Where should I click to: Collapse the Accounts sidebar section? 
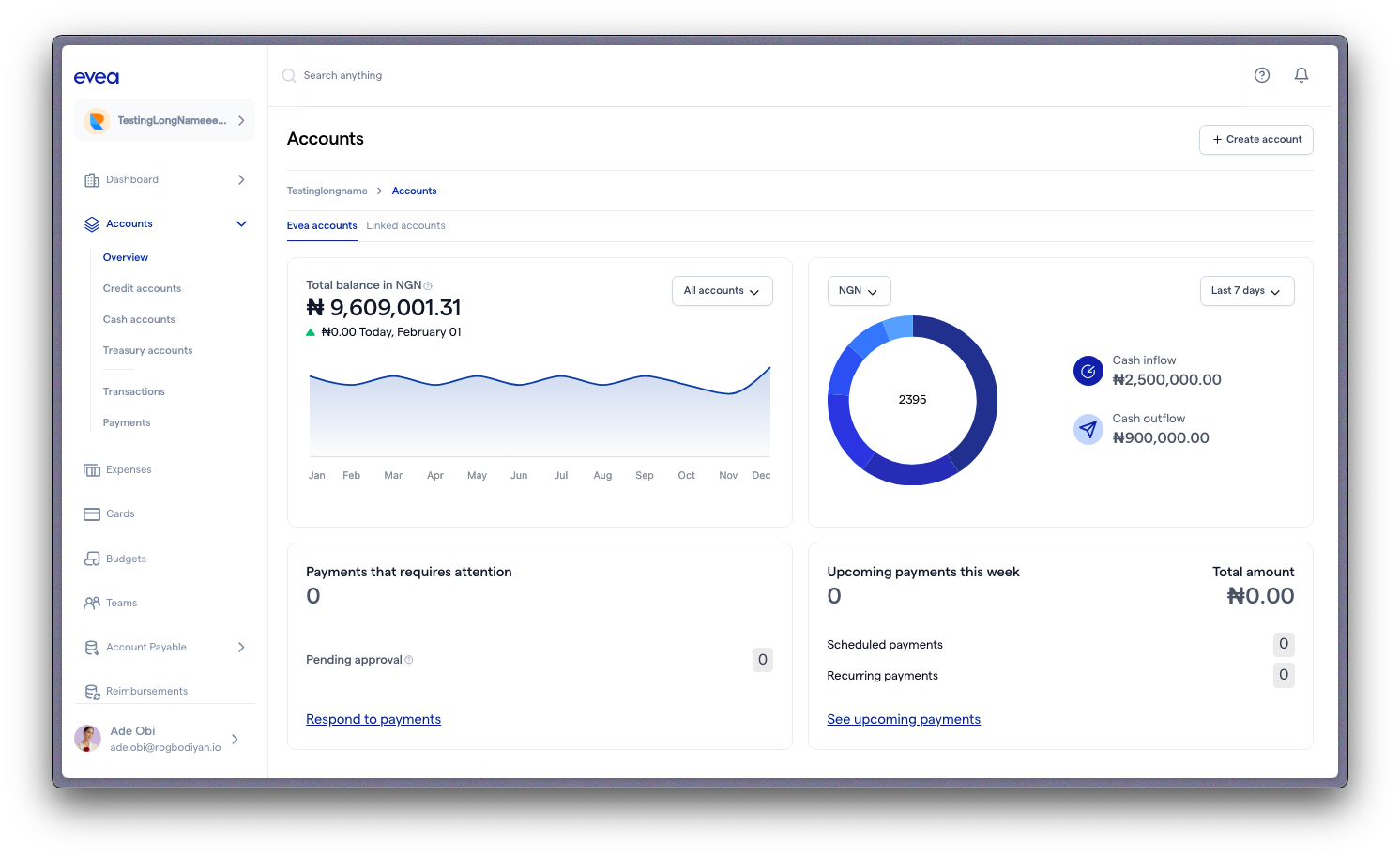pos(241,223)
